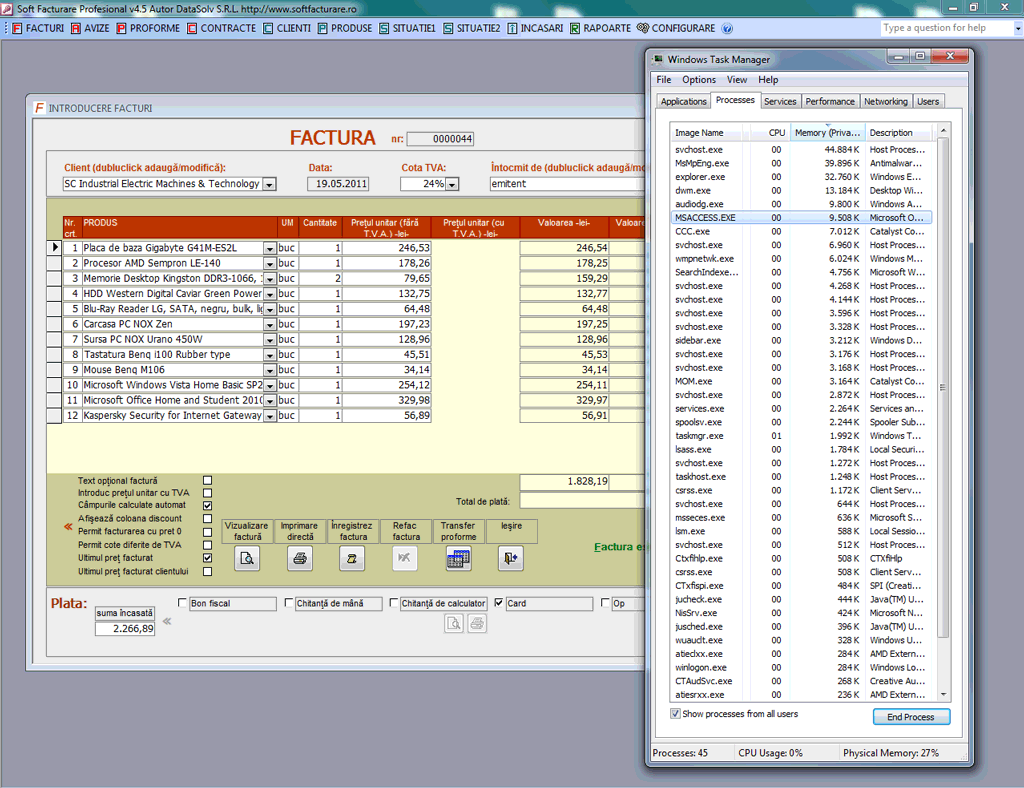
Task: Uncheck Campurile calculate automat
Action: pyautogui.click(x=208, y=505)
